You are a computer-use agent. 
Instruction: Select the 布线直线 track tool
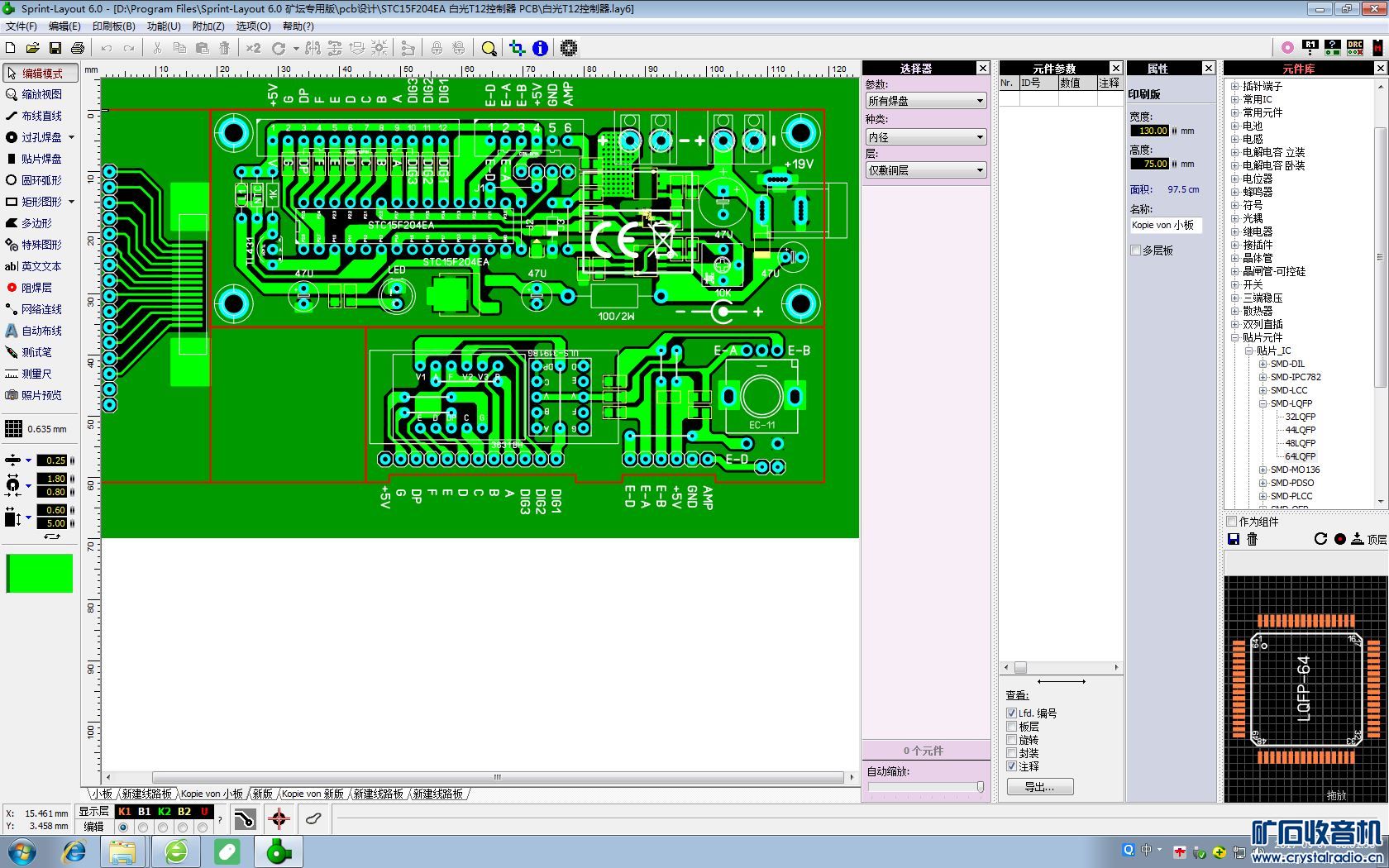pyautogui.click(x=41, y=116)
